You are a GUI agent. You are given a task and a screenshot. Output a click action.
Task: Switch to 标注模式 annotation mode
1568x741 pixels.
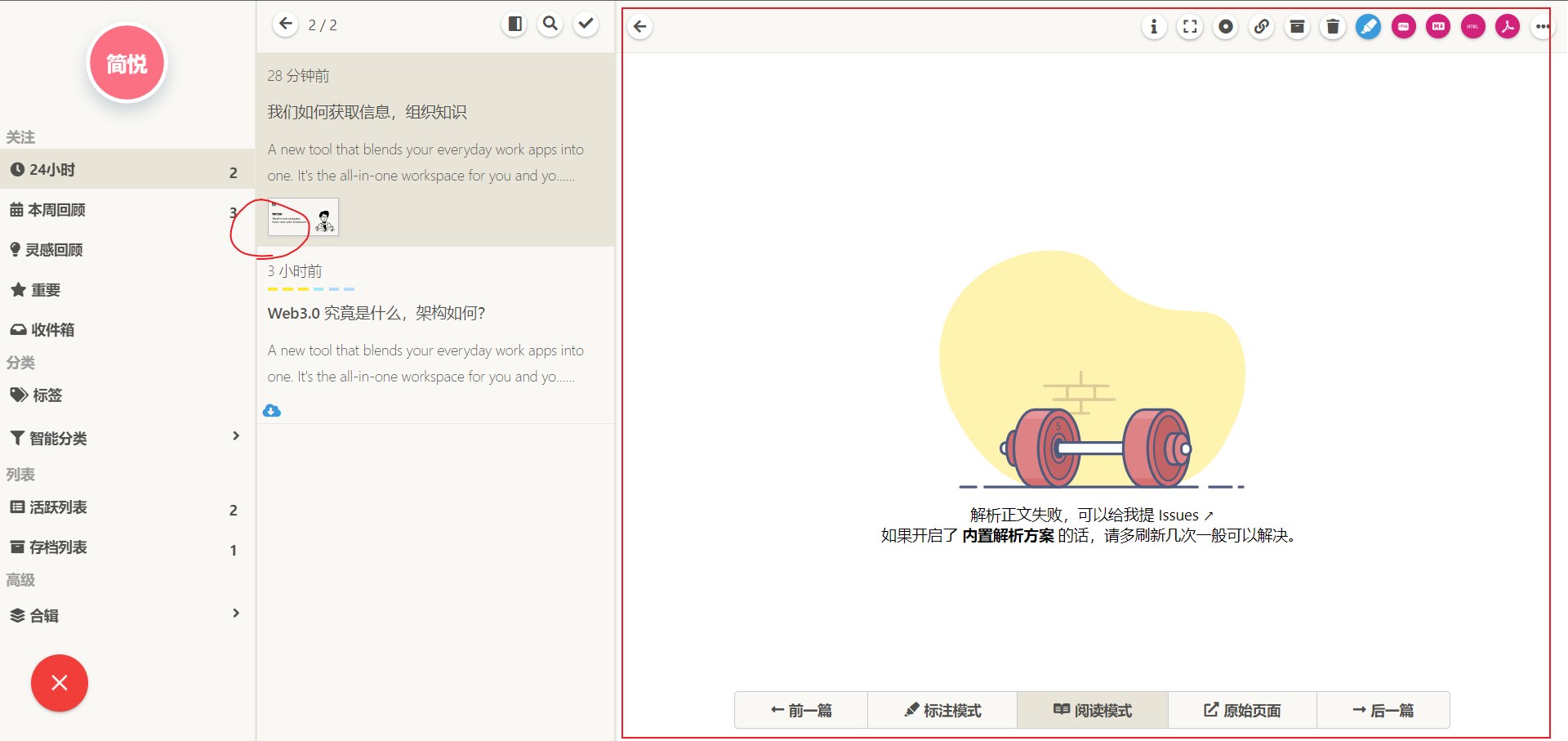[942, 710]
